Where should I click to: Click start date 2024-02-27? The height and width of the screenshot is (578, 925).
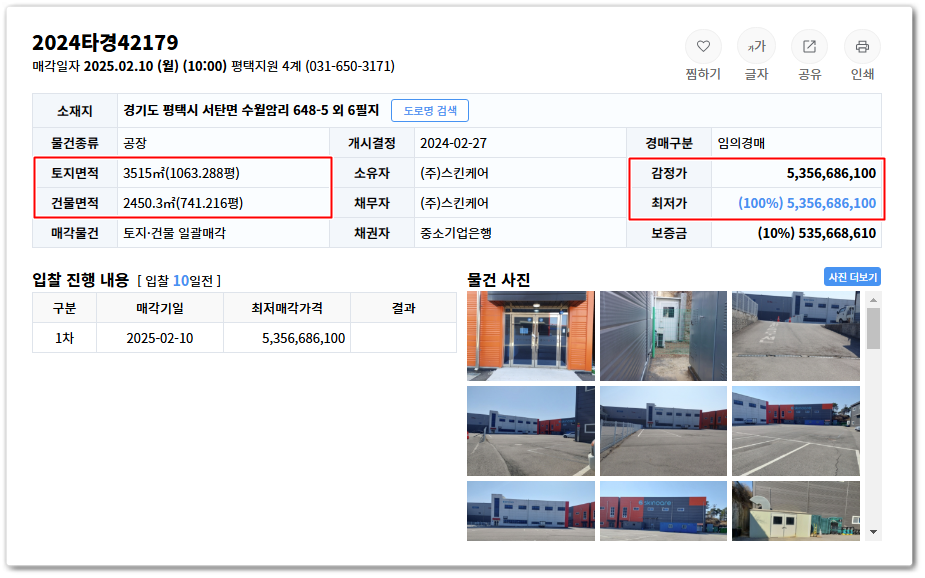[453, 143]
